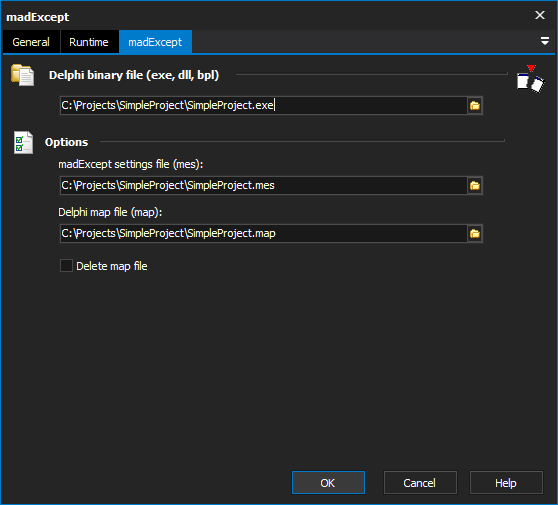Browse for the madExcept settings mes file
Viewport: 558px width, 505px height.
(x=475, y=185)
